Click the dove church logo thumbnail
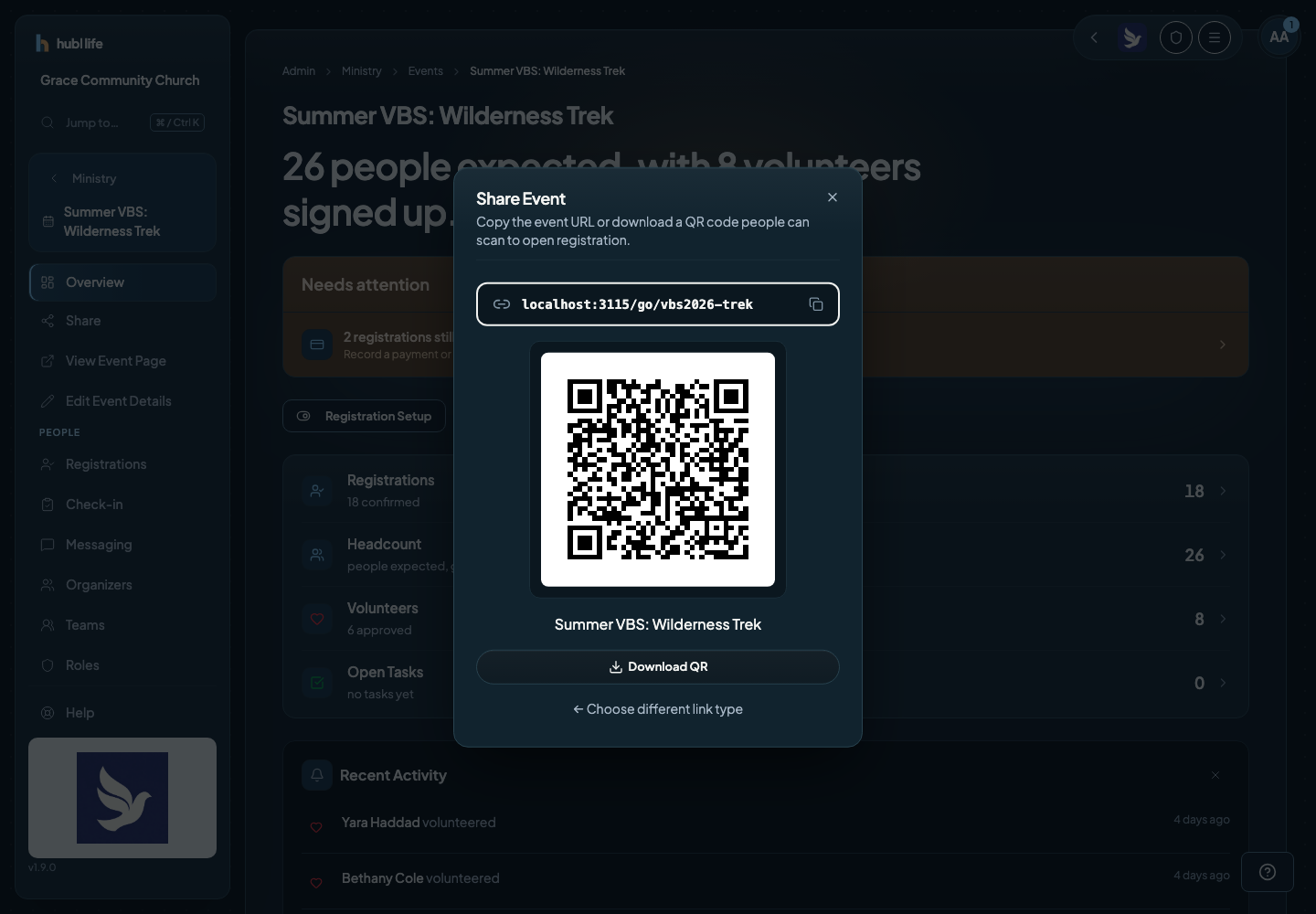This screenshot has width=1316, height=914. [x=122, y=798]
